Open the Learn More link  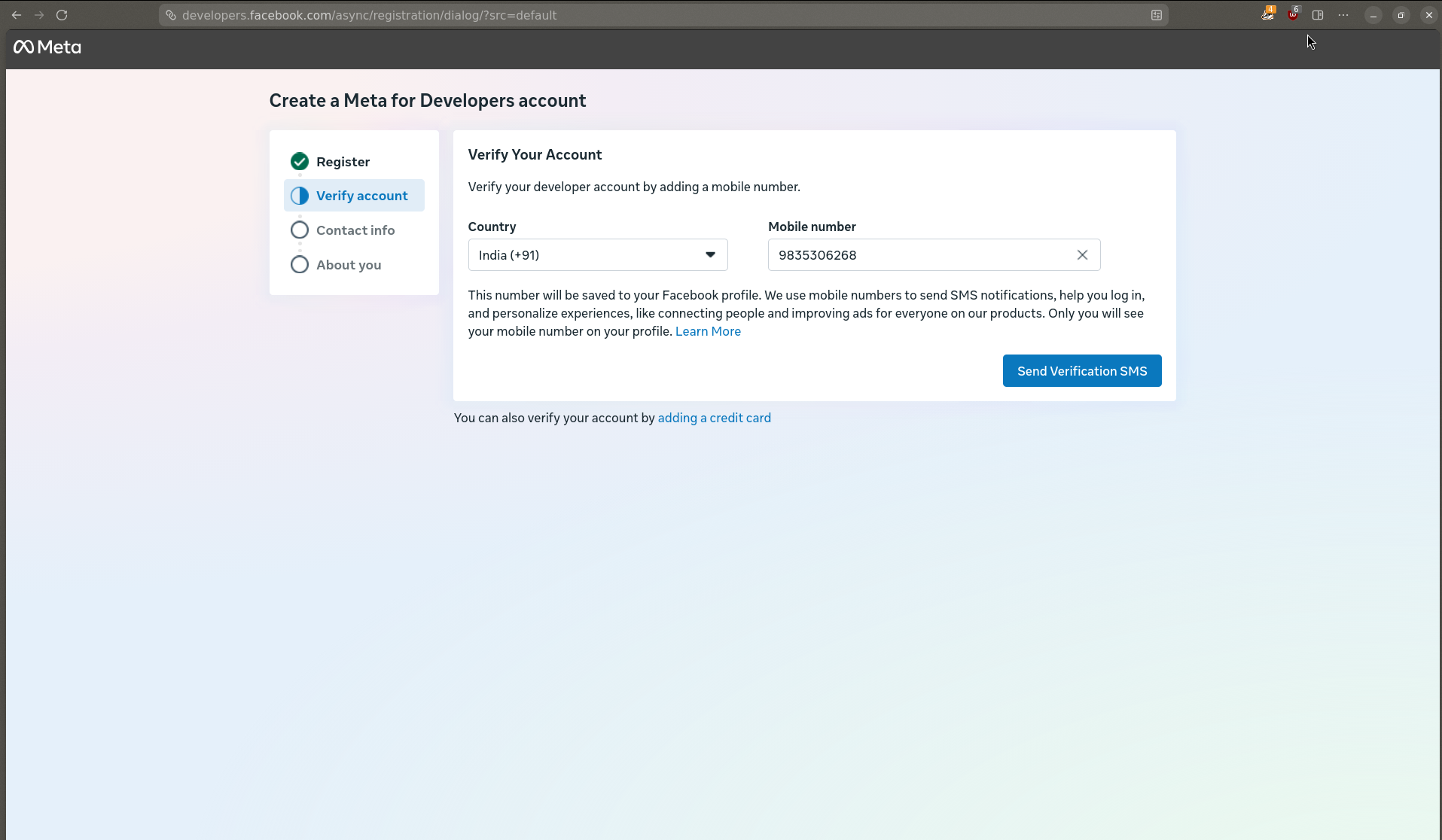708,331
